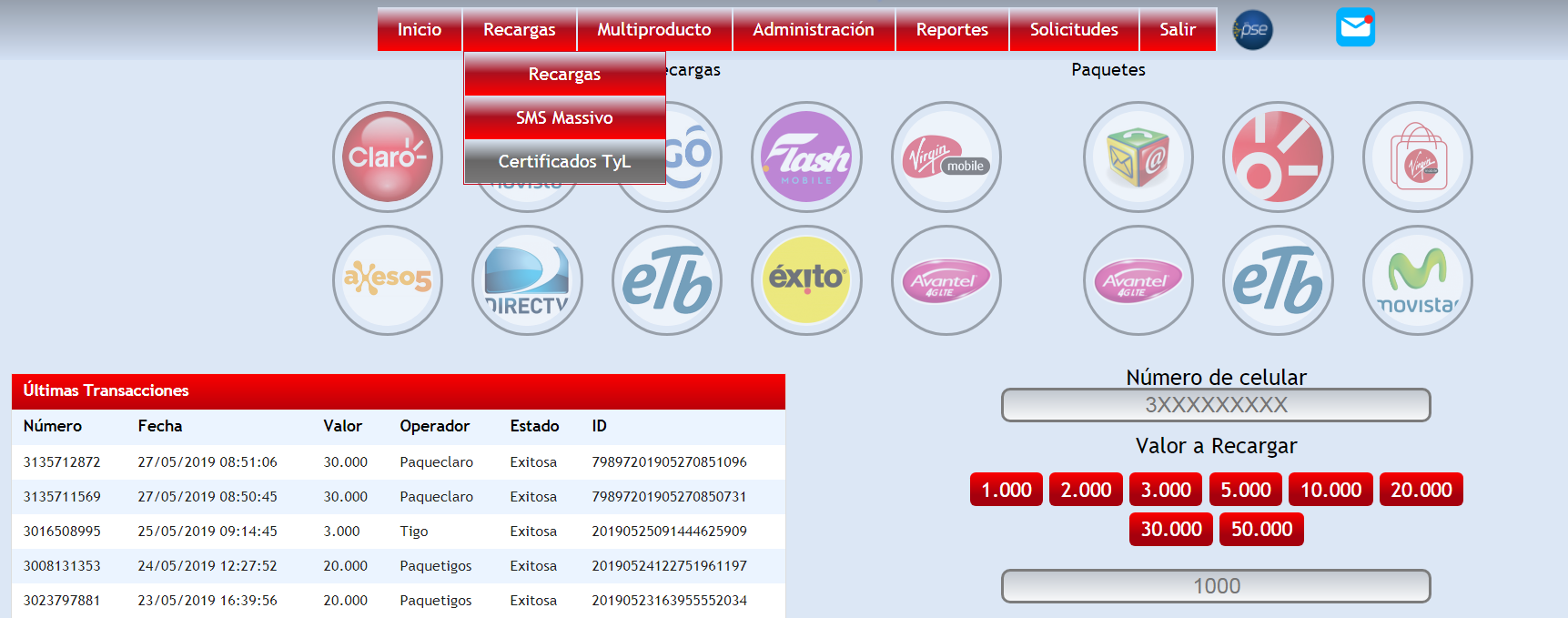This screenshot has height=618, width=1568.
Task: Click the Paquetes section label
Action: pyautogui.click(x=1108, y=70)
